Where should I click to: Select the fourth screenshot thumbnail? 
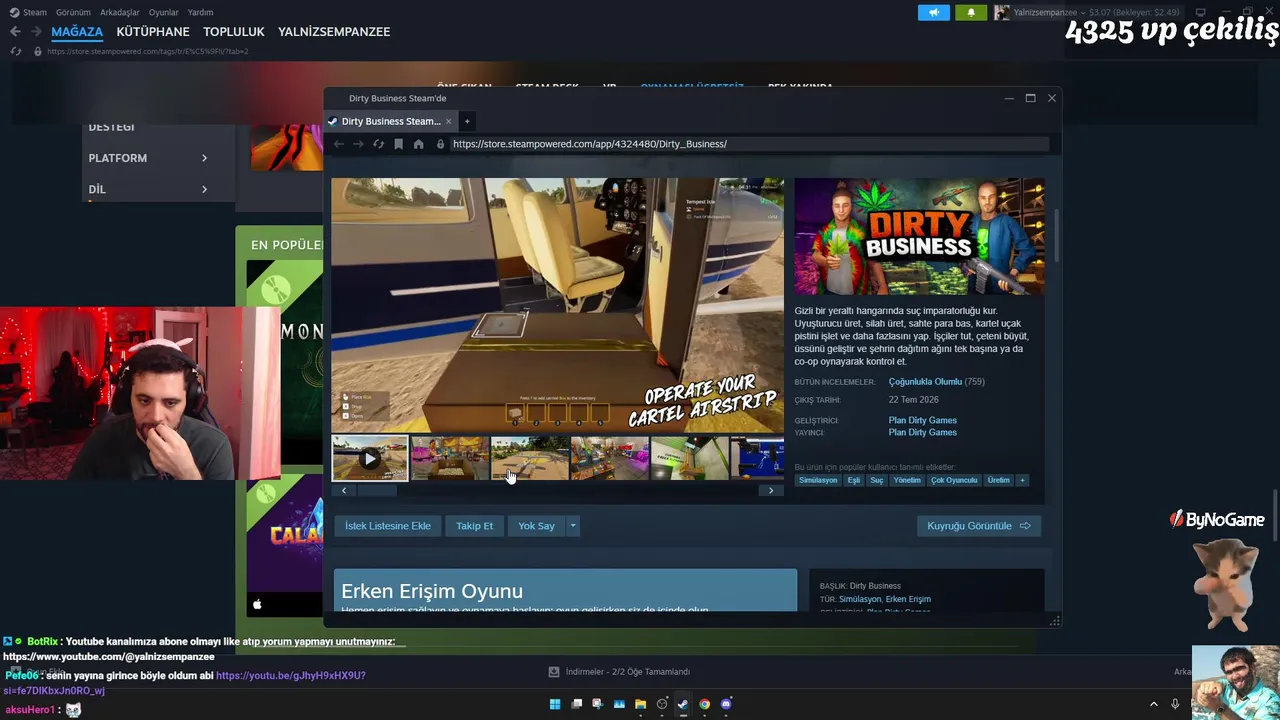(x=610, y=458)
